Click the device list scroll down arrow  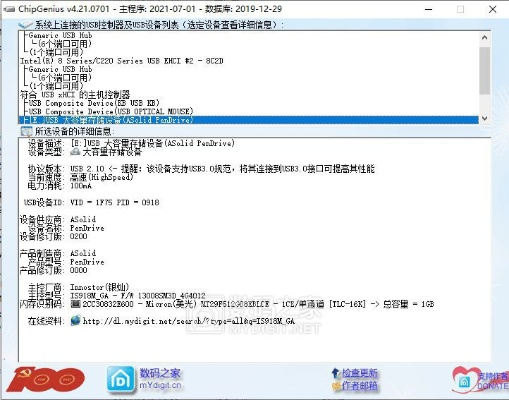coord(485,118)
